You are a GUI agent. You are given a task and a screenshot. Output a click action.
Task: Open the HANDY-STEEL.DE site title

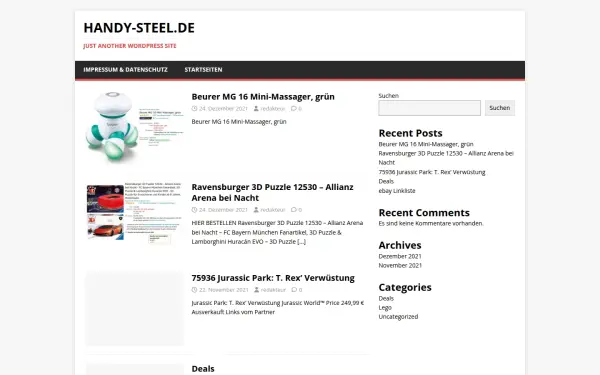coord(139,28)
